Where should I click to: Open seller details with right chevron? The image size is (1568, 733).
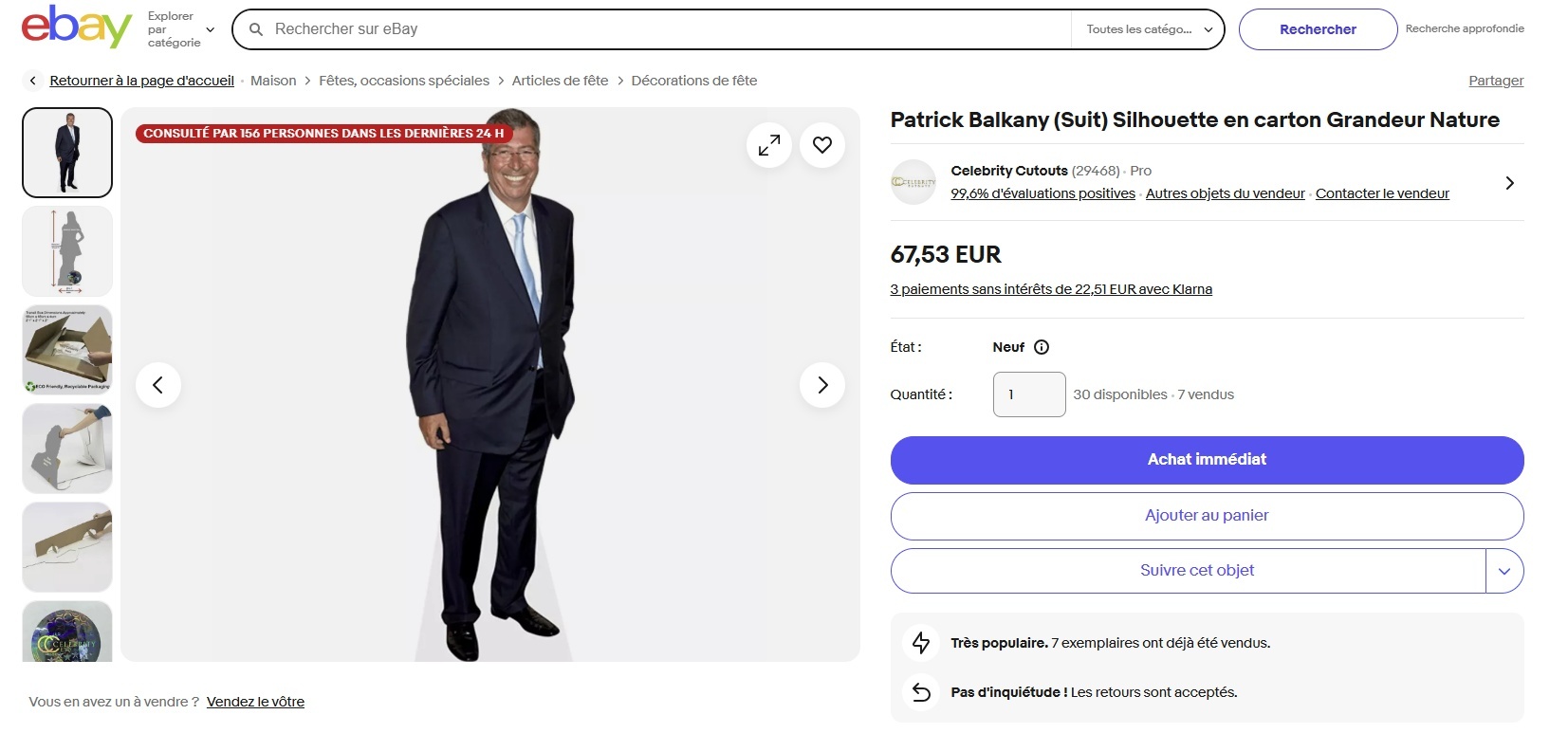[x=1510, y=183]
